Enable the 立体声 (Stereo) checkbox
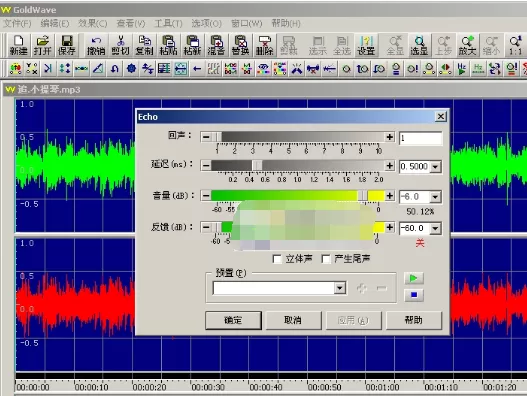Screen dimensions: 527x396 [x=277, y=259]
